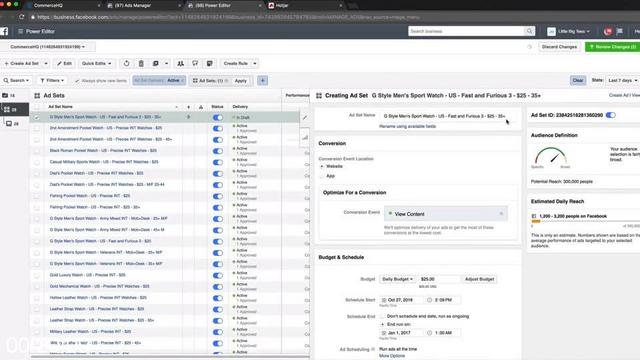Image resolution: width=640 pixels, height=360 pixels.
Task: Click into the Search business field
Action: [466, 31]
